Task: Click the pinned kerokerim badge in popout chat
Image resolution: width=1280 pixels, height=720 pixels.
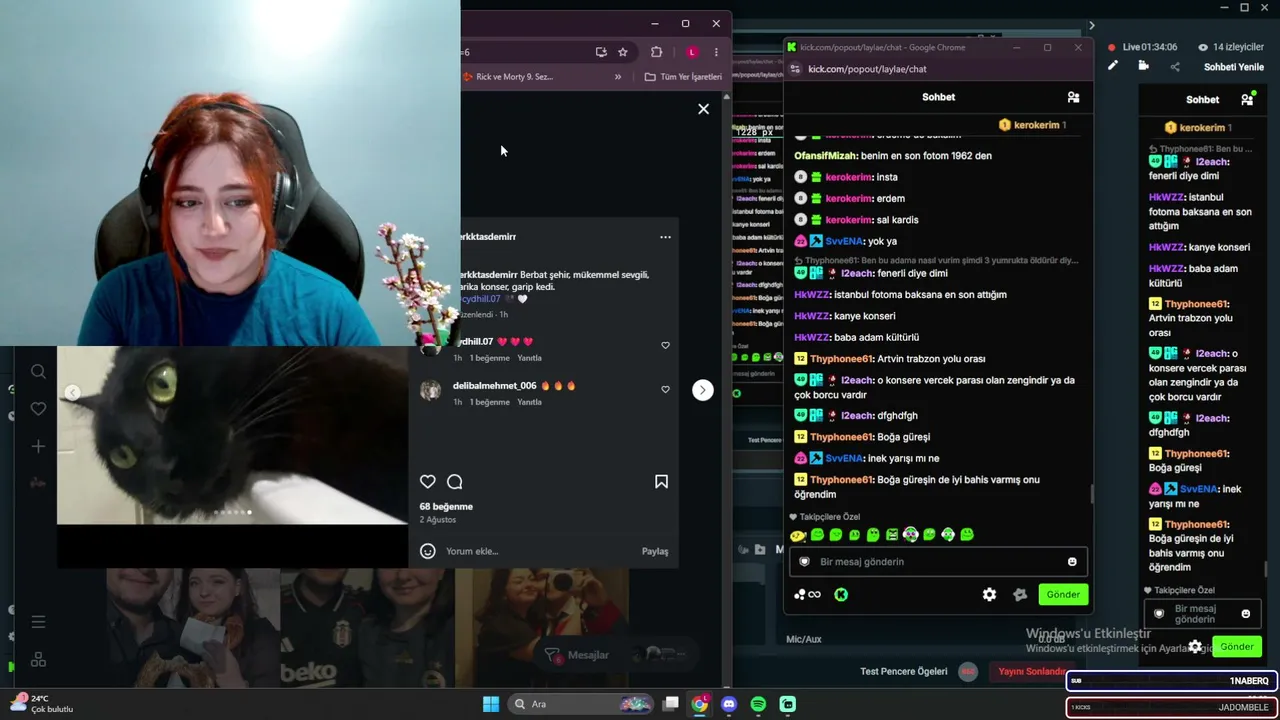Action: tap(1033, 125)
